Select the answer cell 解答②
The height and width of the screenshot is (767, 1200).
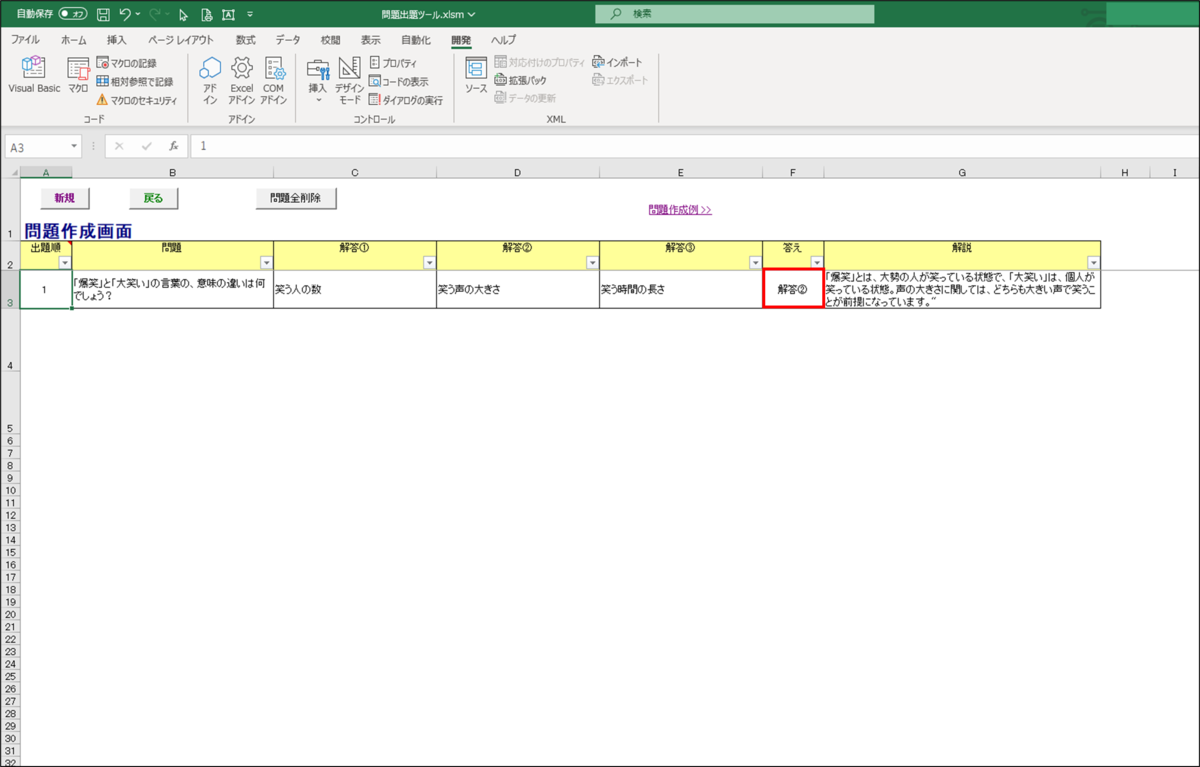tap(793, 289)
